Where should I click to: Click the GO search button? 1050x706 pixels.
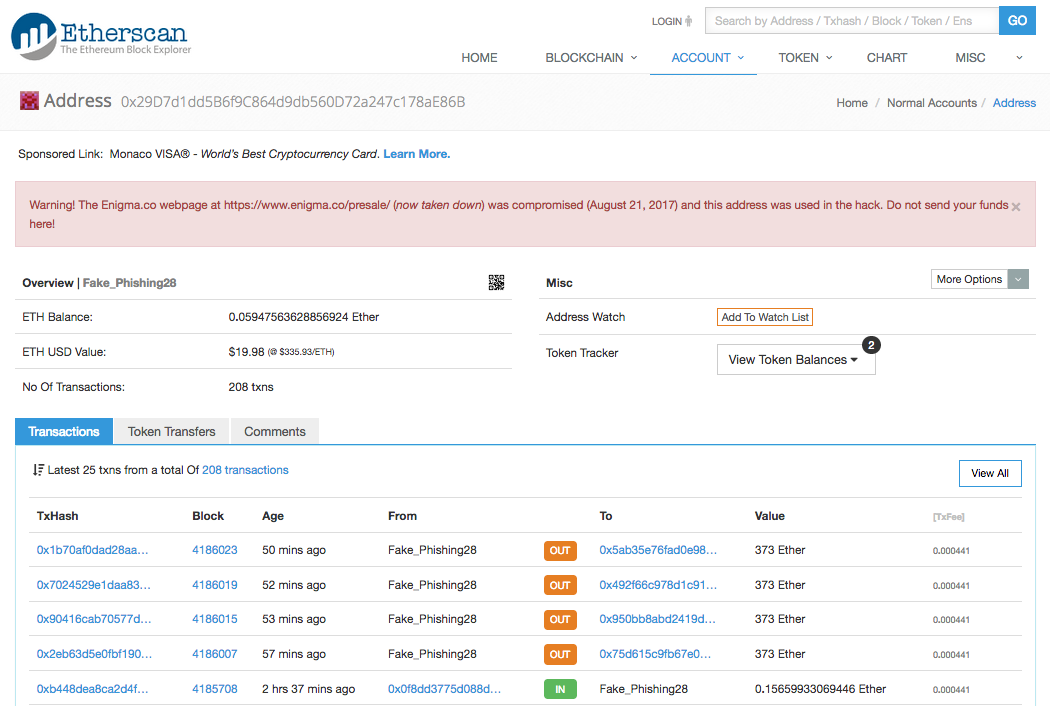click(x=1017, y=21)
